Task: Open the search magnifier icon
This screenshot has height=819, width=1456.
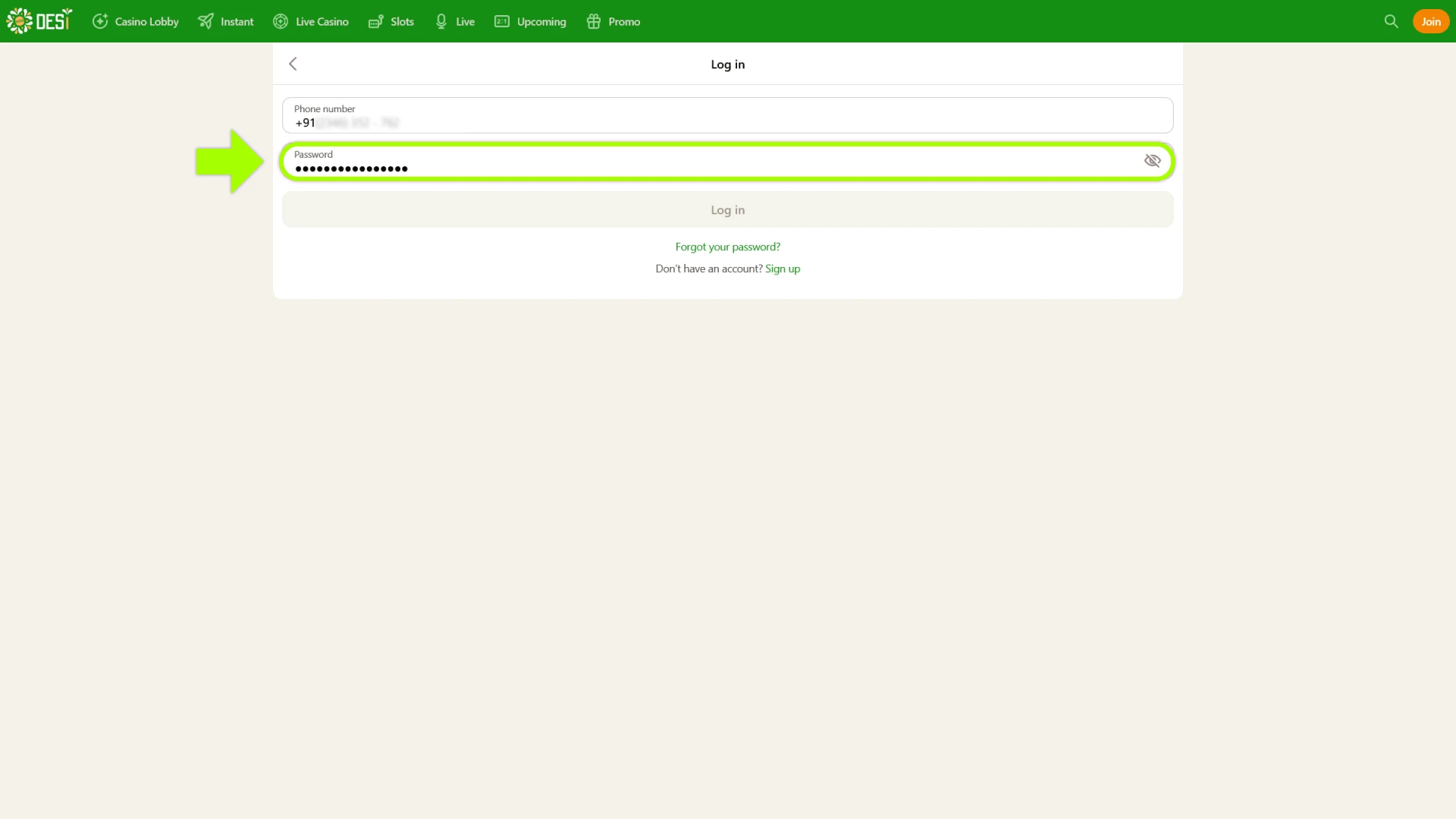Action: [x=1391, y=21]
